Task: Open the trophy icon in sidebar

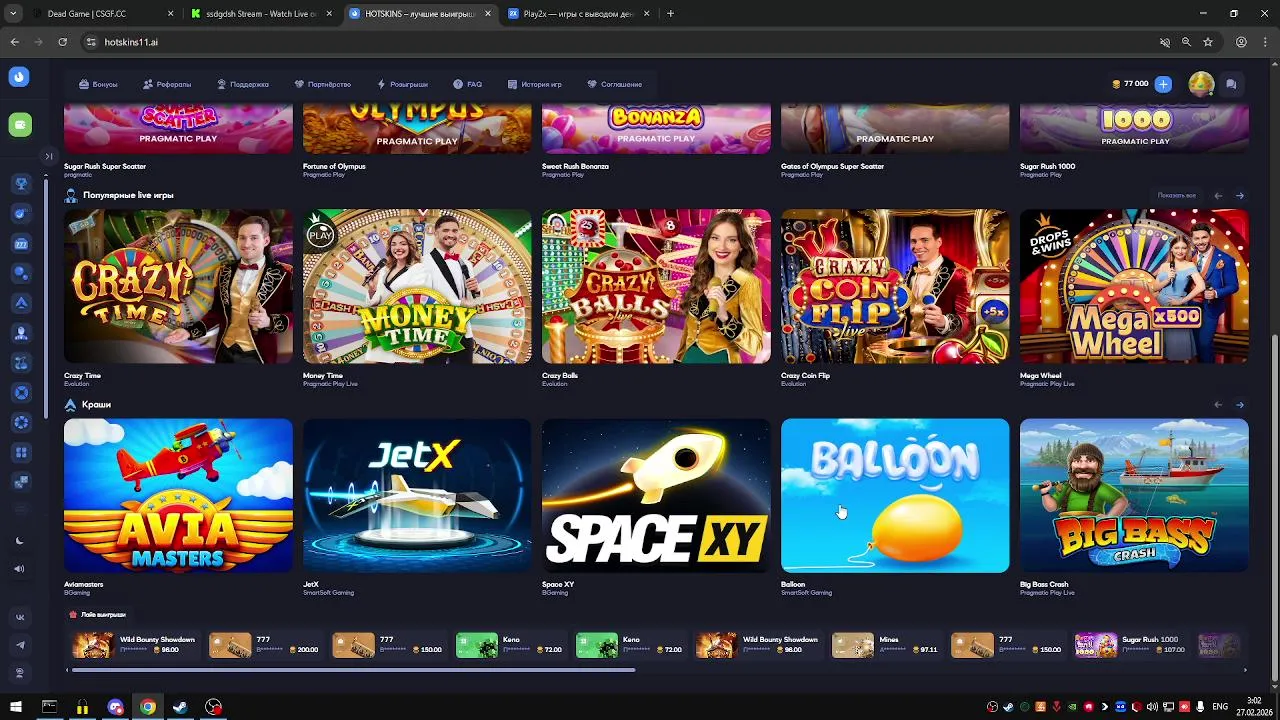Action: click(21, 184)
